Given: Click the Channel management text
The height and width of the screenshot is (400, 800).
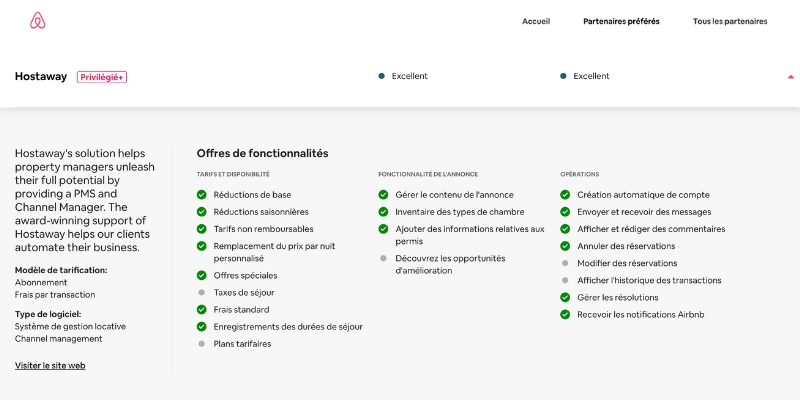Looking at the screenshot, I should tap(58, 339).
